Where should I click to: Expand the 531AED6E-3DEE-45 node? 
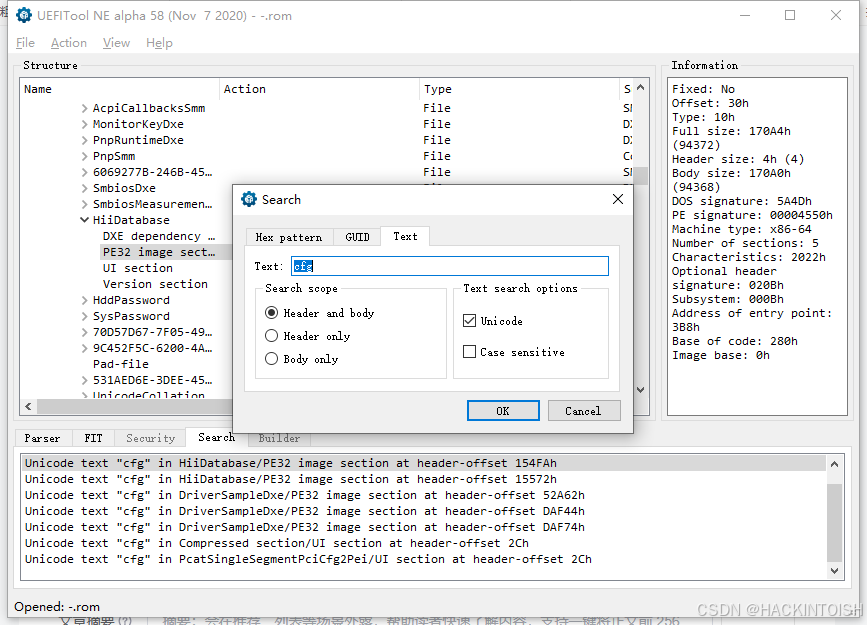tap(85, 381)
